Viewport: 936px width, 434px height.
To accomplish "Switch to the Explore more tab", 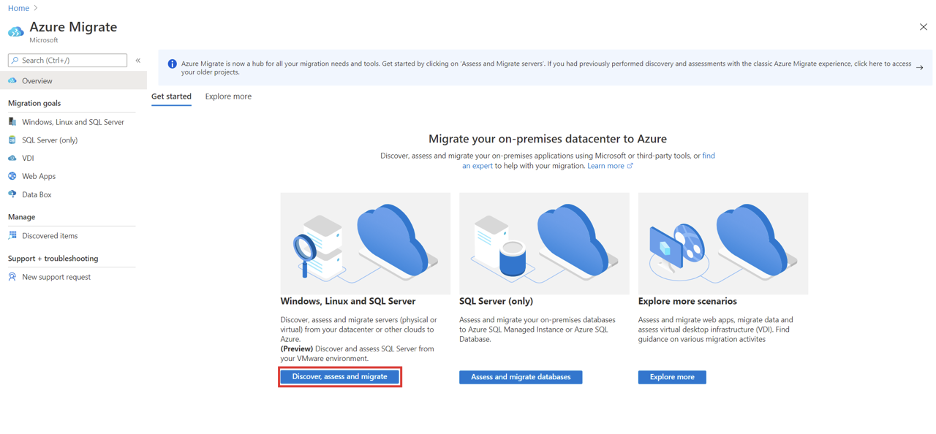I will pyautogui.click(x=228, y=97).
